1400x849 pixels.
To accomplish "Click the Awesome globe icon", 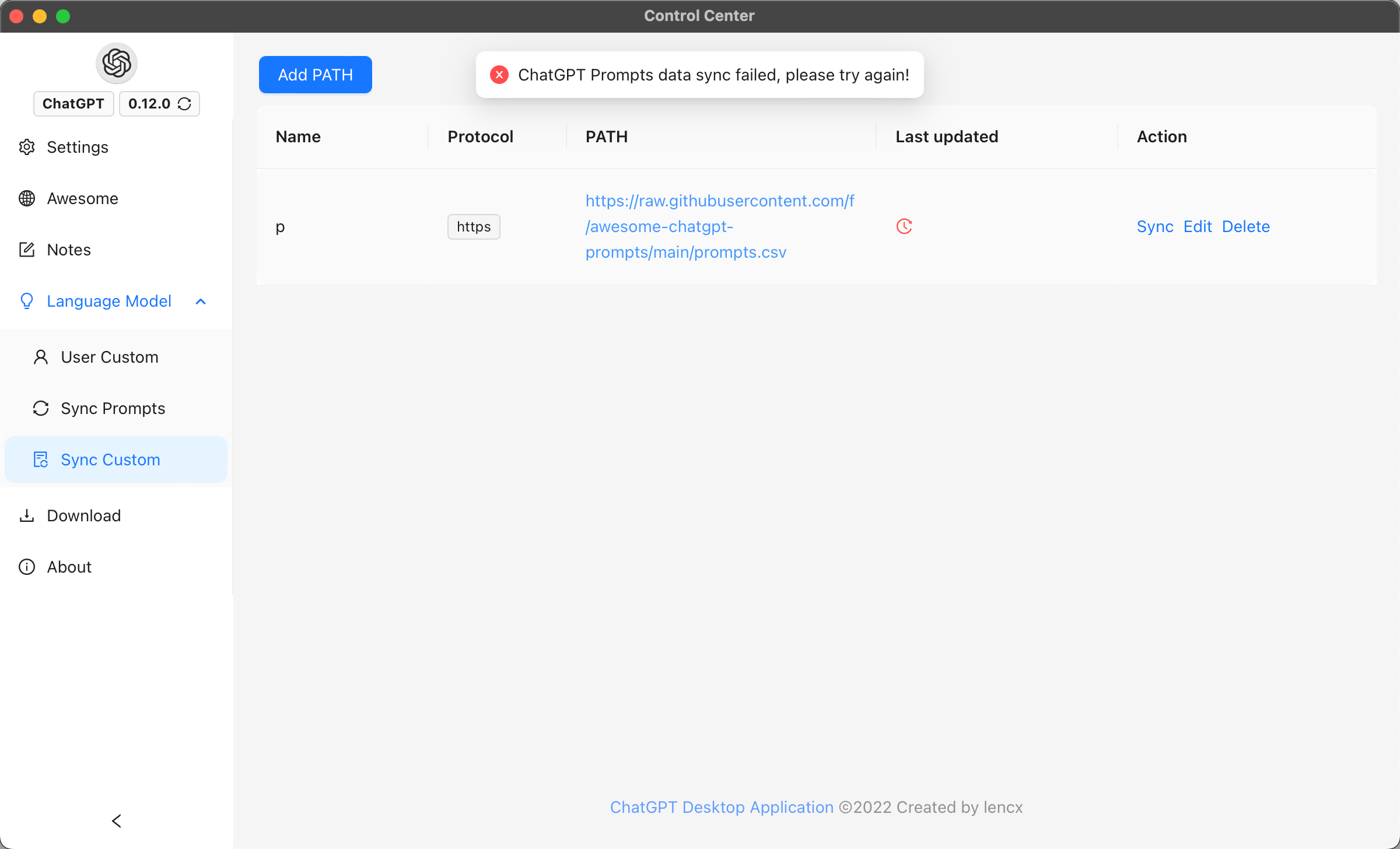I will [x=27, y=198].
